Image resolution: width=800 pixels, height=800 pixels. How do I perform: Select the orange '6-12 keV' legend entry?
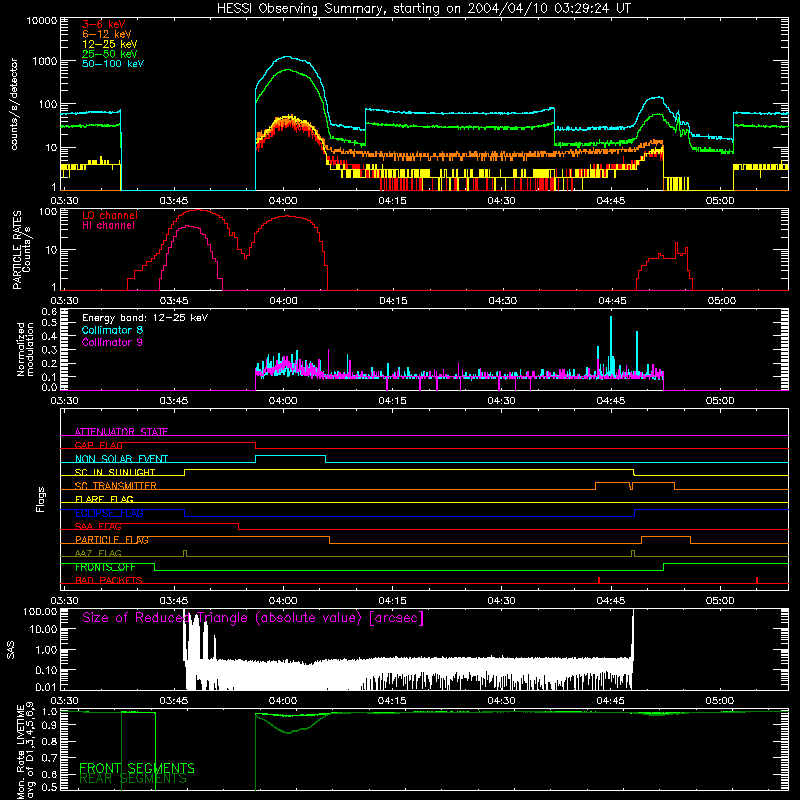click(x=107, y=34)
